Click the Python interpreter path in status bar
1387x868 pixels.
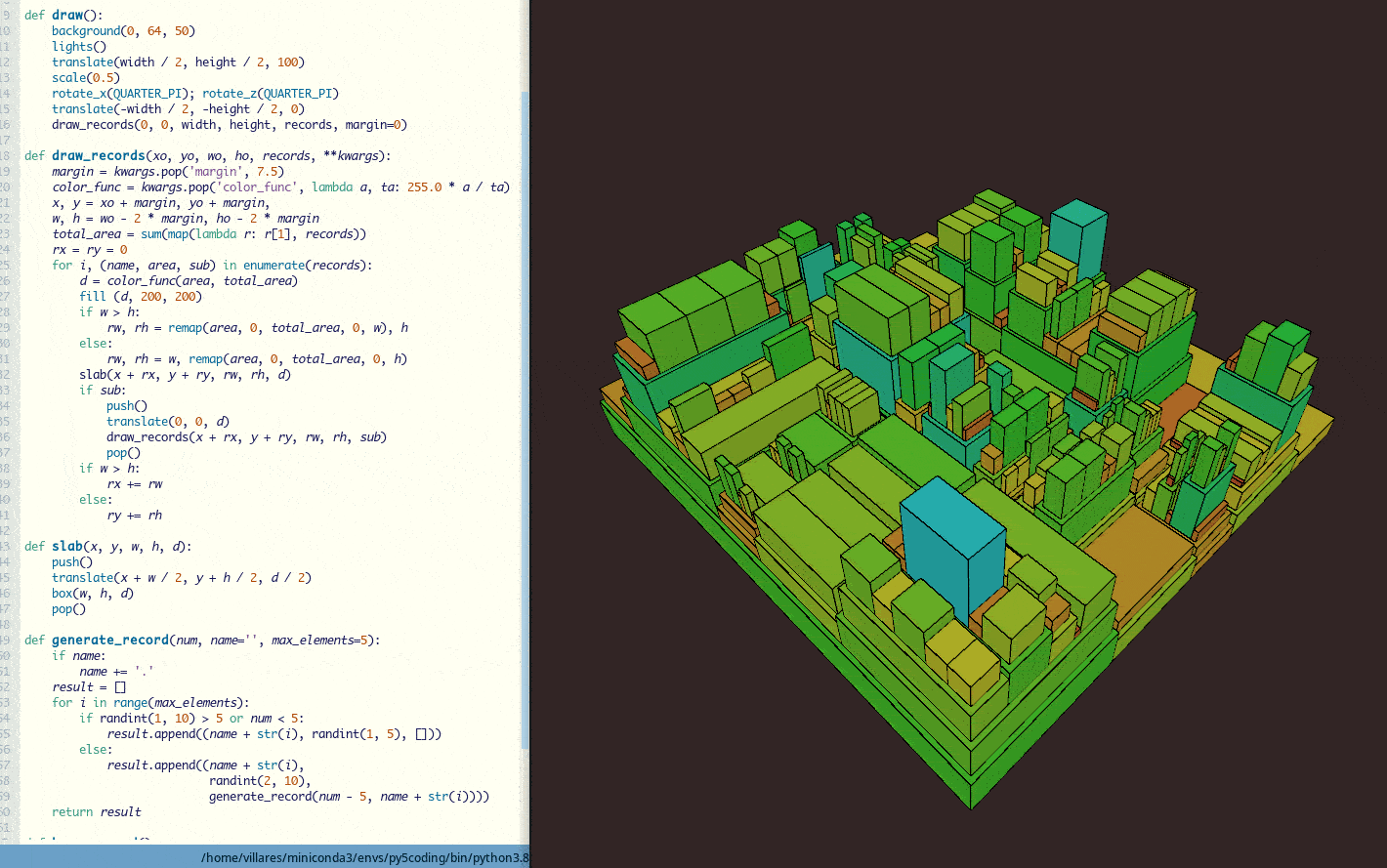coord(363,858)
